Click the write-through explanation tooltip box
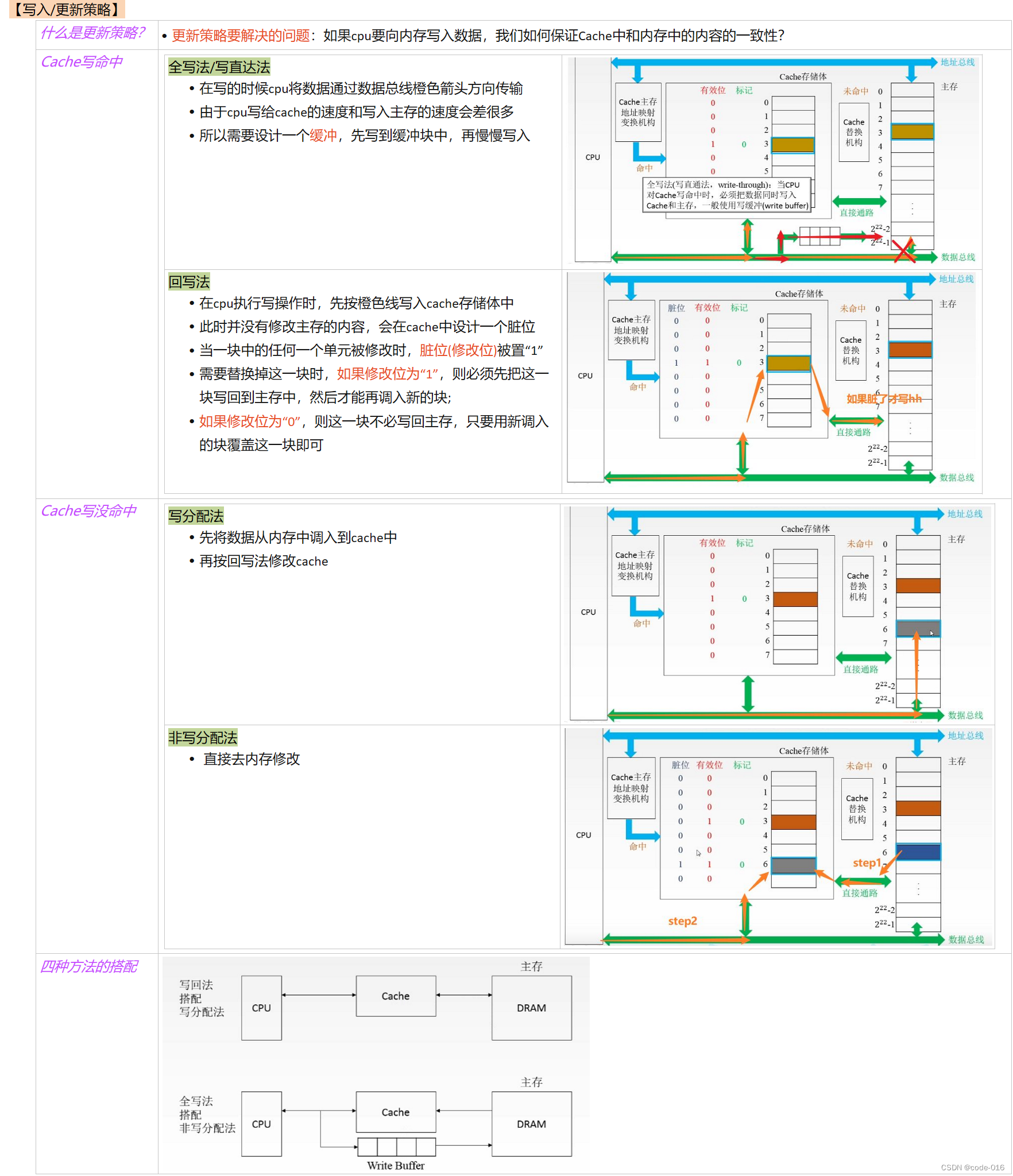 click(727, 195)
